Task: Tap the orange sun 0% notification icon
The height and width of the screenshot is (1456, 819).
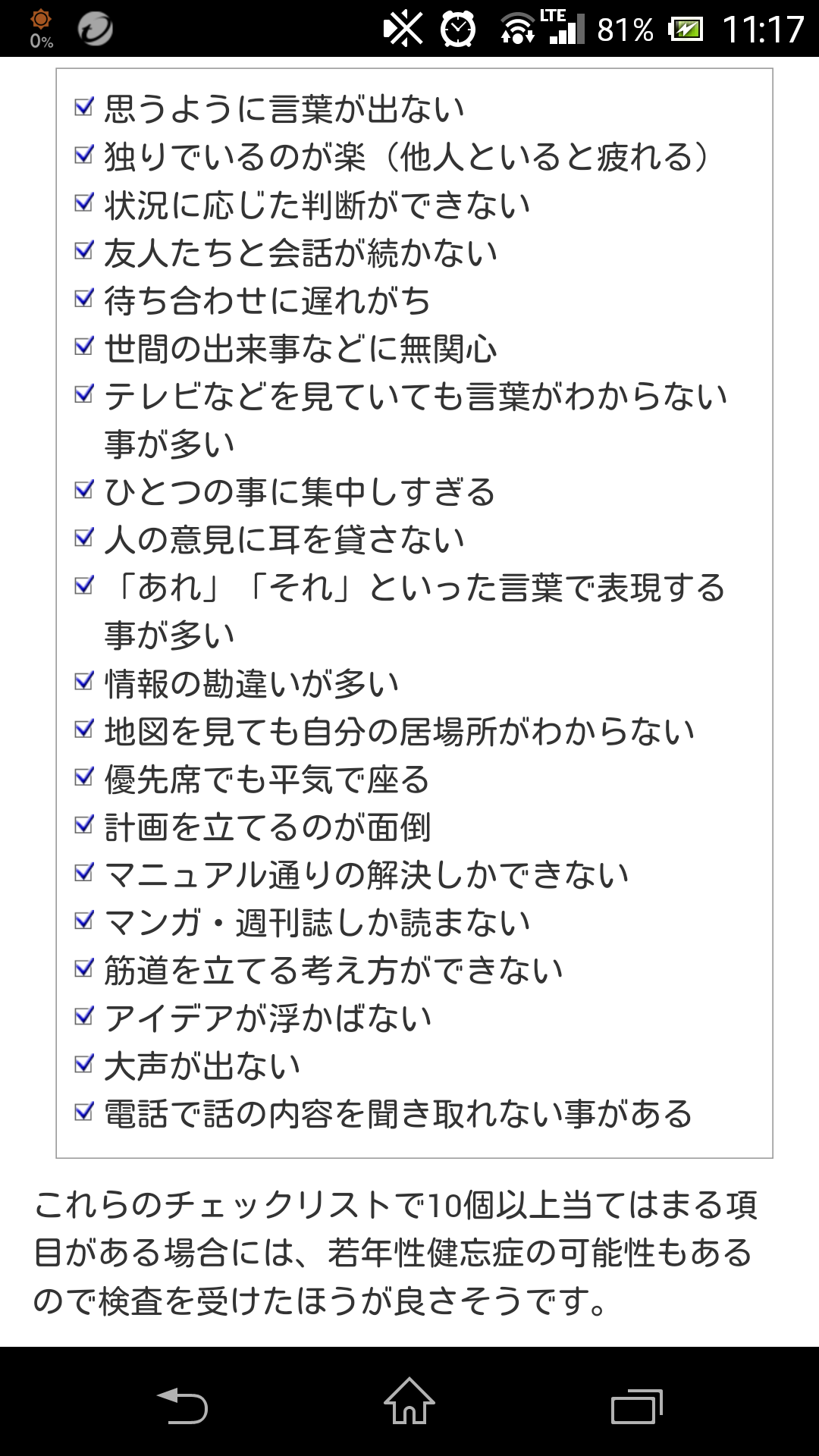Action: (41, 29)
